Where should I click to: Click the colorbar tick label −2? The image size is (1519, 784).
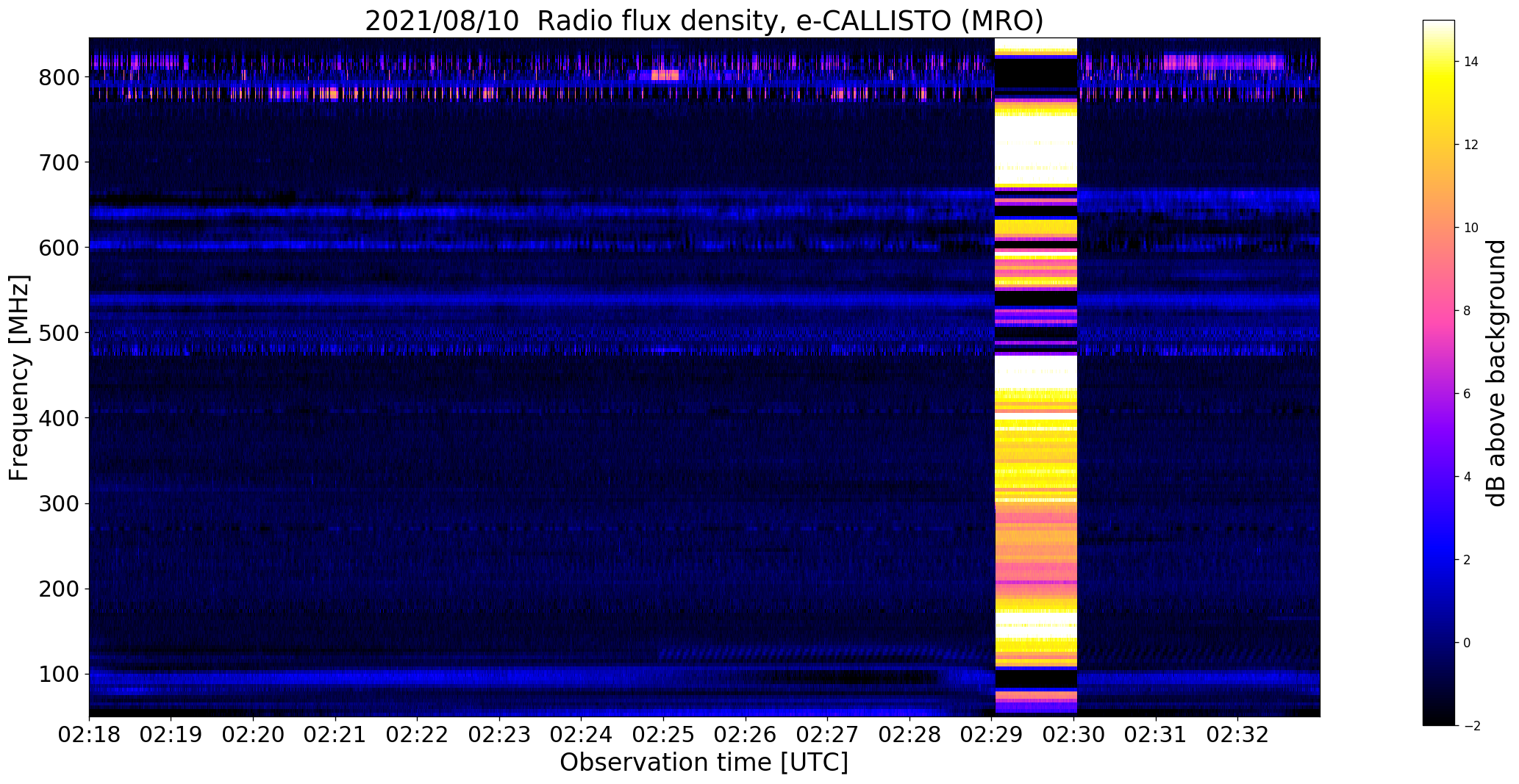coord(1472,726)
